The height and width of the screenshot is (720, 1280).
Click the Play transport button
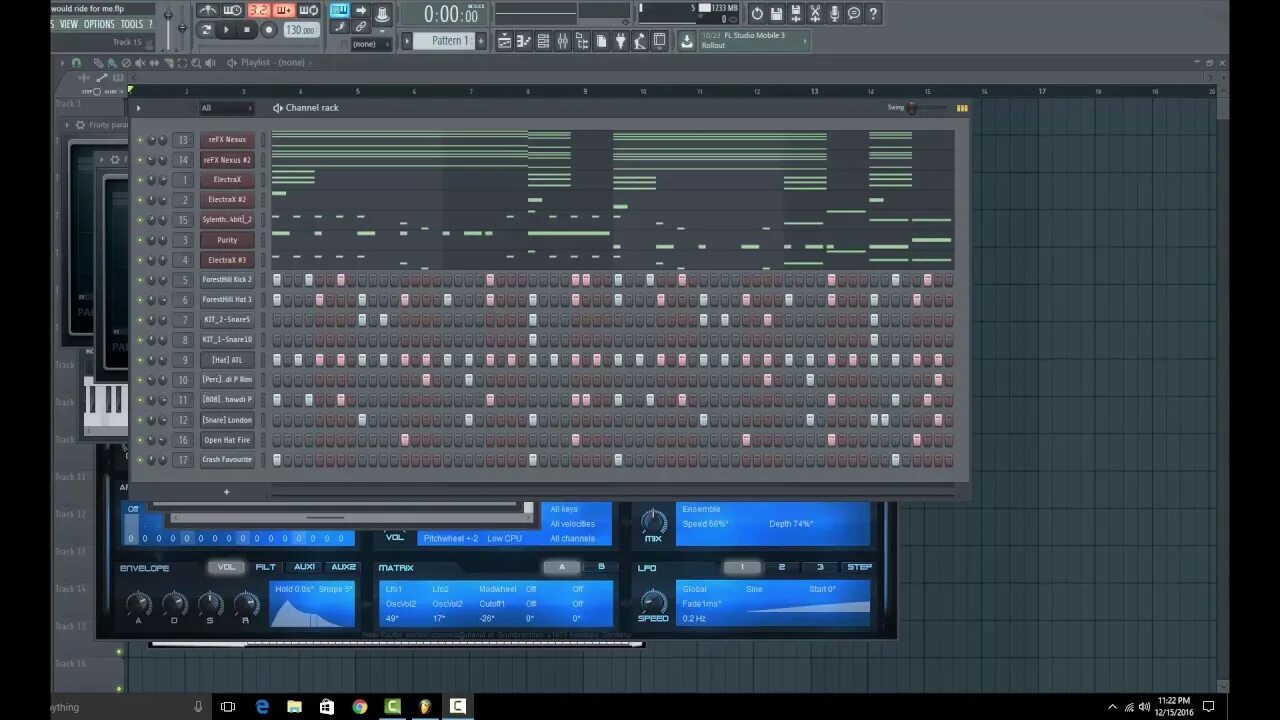tap(226, 30)
